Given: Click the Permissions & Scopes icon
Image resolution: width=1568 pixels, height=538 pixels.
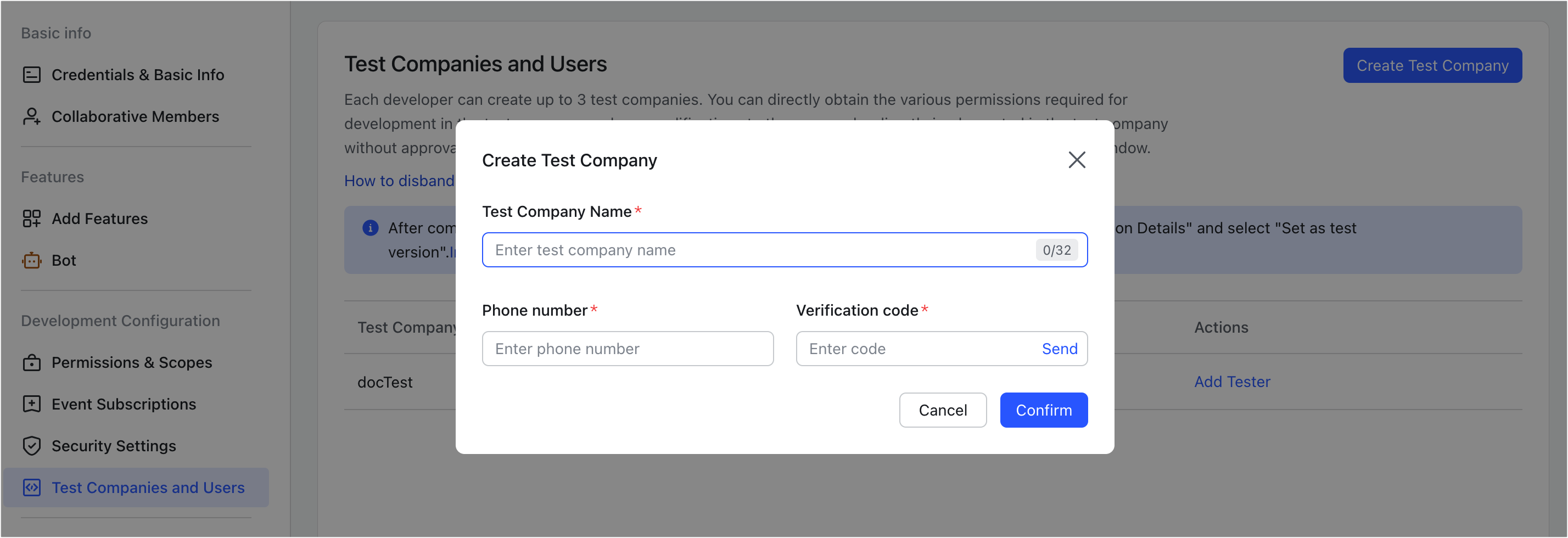Looking at the screenshot, I should (32, 363).
